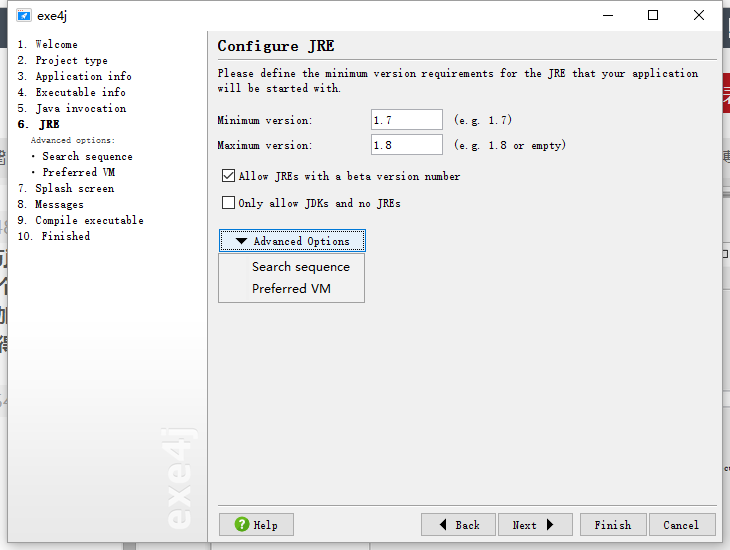Image resolution: width=730 pixels, height=550 pixels.
Task: Click the Cancel button
Action: tap(682, 525)
